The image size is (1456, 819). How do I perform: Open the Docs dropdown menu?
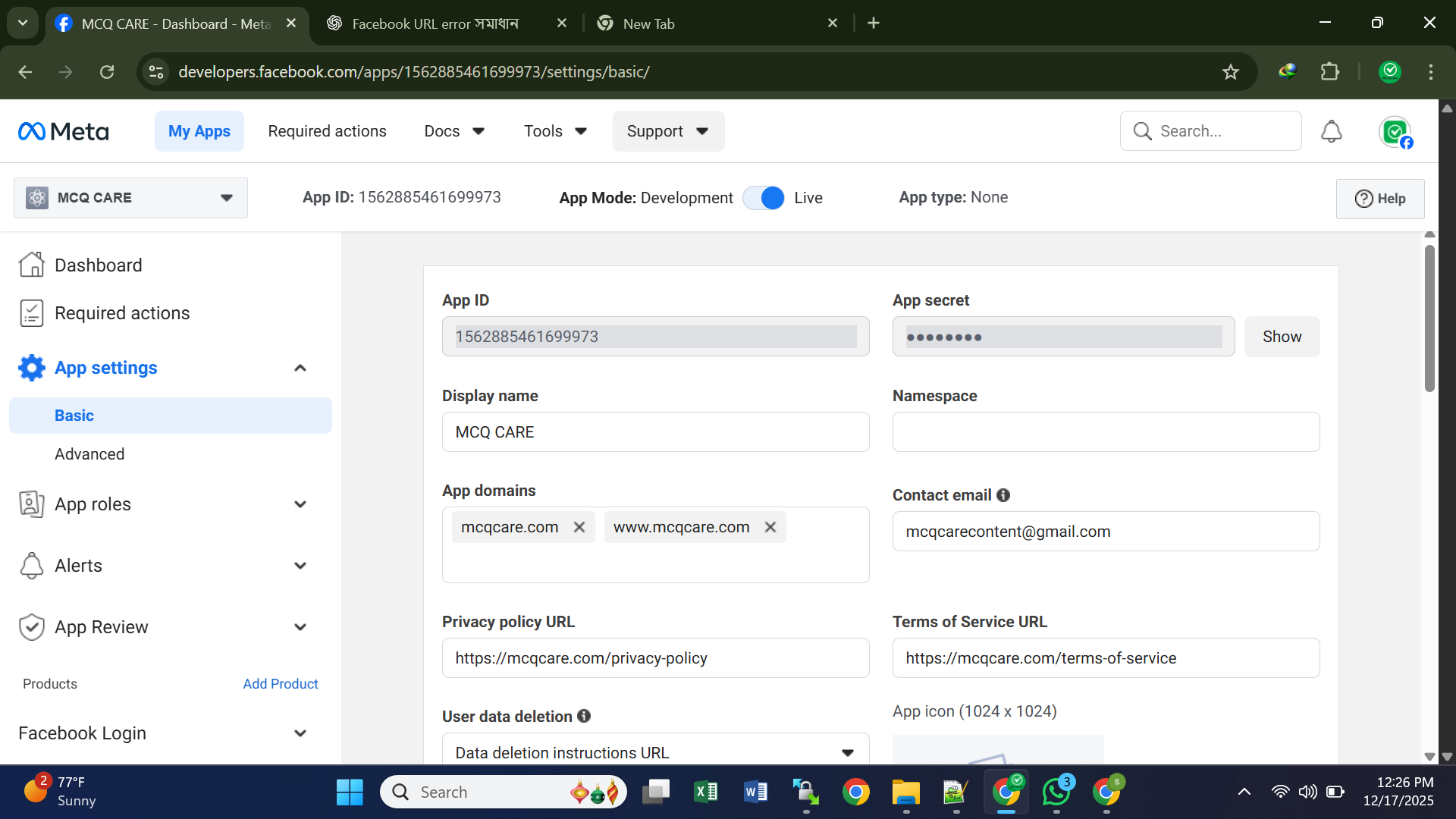454,131
